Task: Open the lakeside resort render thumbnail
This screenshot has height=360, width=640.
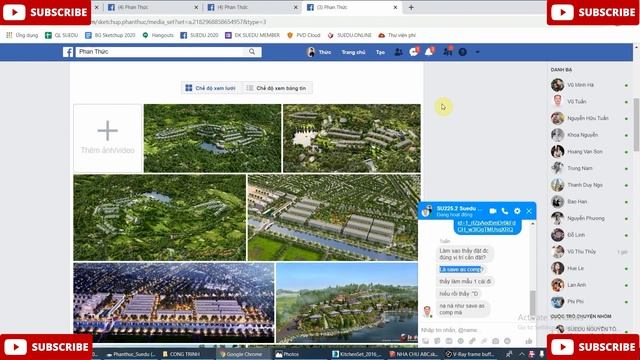Action: pos(347,302)
